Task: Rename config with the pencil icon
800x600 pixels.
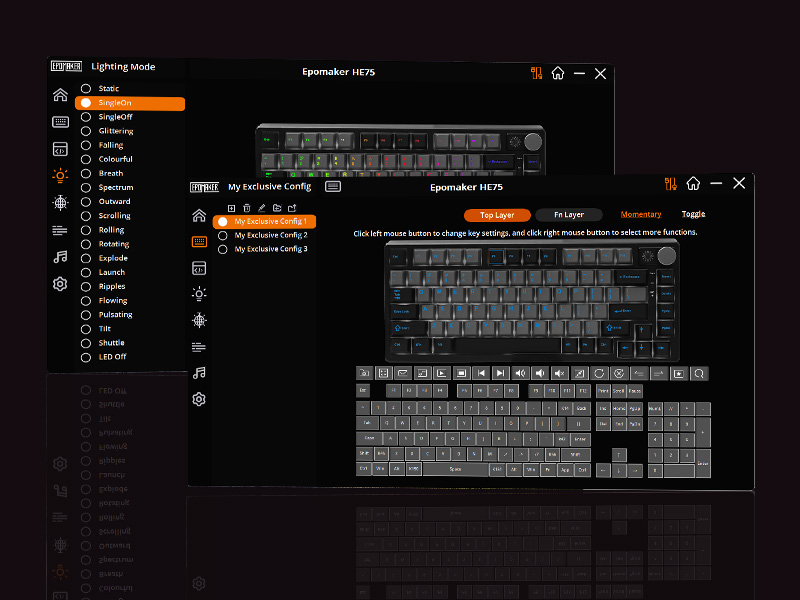Action: [262, 208]
